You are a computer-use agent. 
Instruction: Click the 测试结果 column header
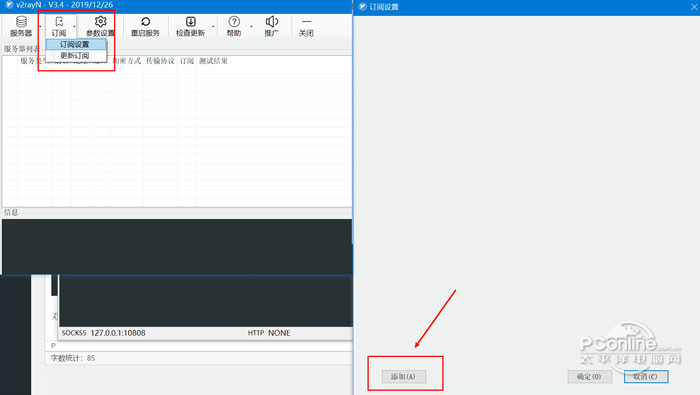pos(213,61)
